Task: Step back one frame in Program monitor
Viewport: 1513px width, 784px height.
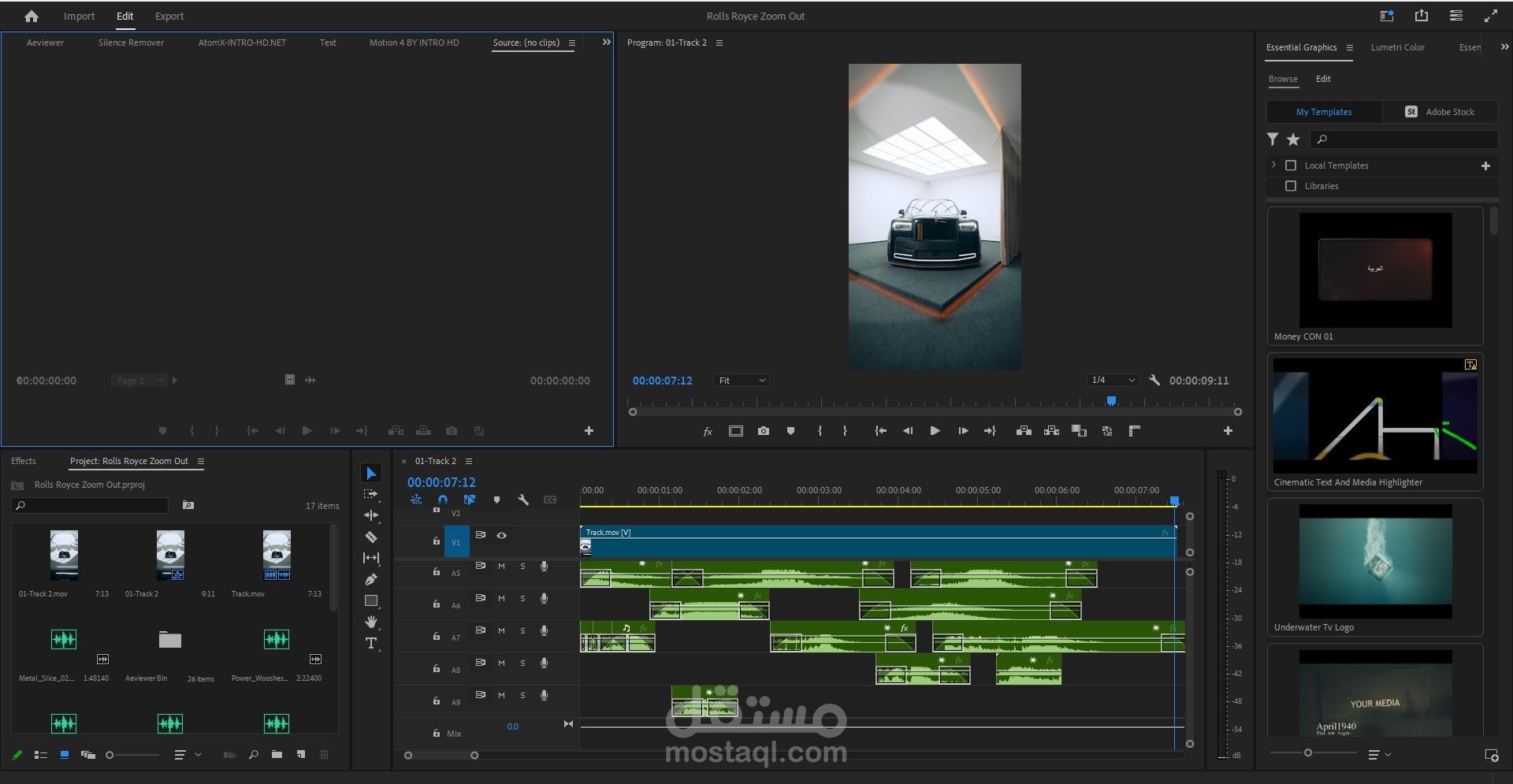Action: coord(908,431)
